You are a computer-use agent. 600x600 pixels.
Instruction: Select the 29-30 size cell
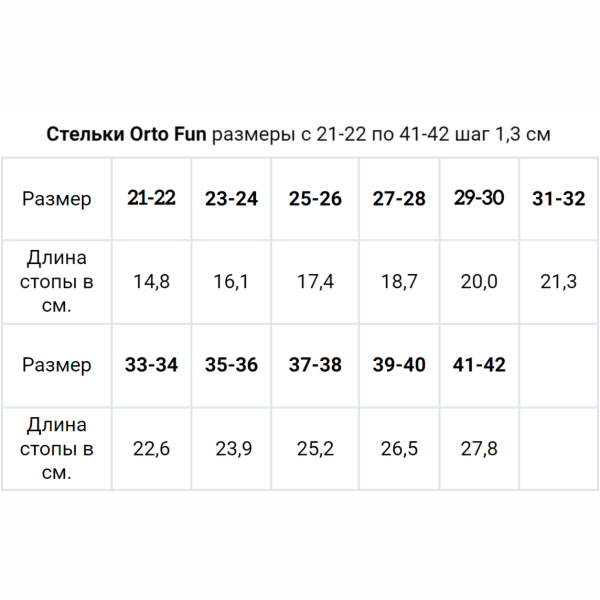pyautogui.click(x=478, y=198)
